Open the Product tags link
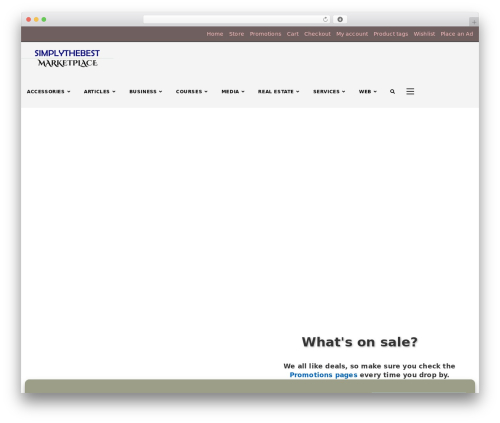The image size is (500, 423). click(391, 34)
